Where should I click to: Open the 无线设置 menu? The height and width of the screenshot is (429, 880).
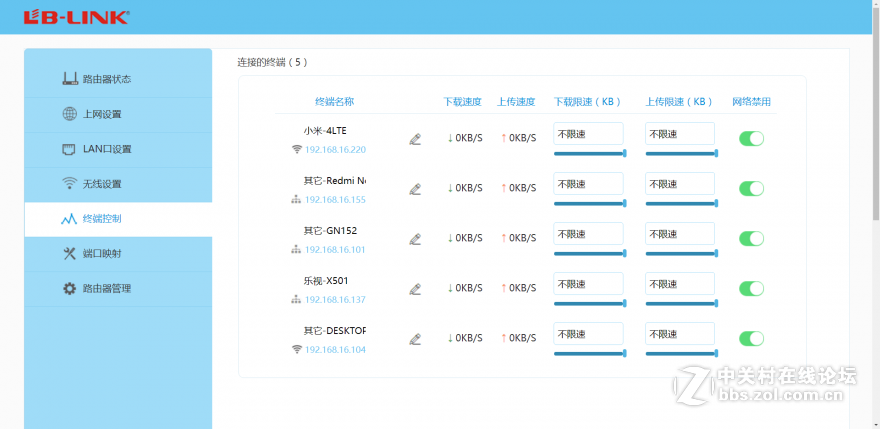(118, 184)
